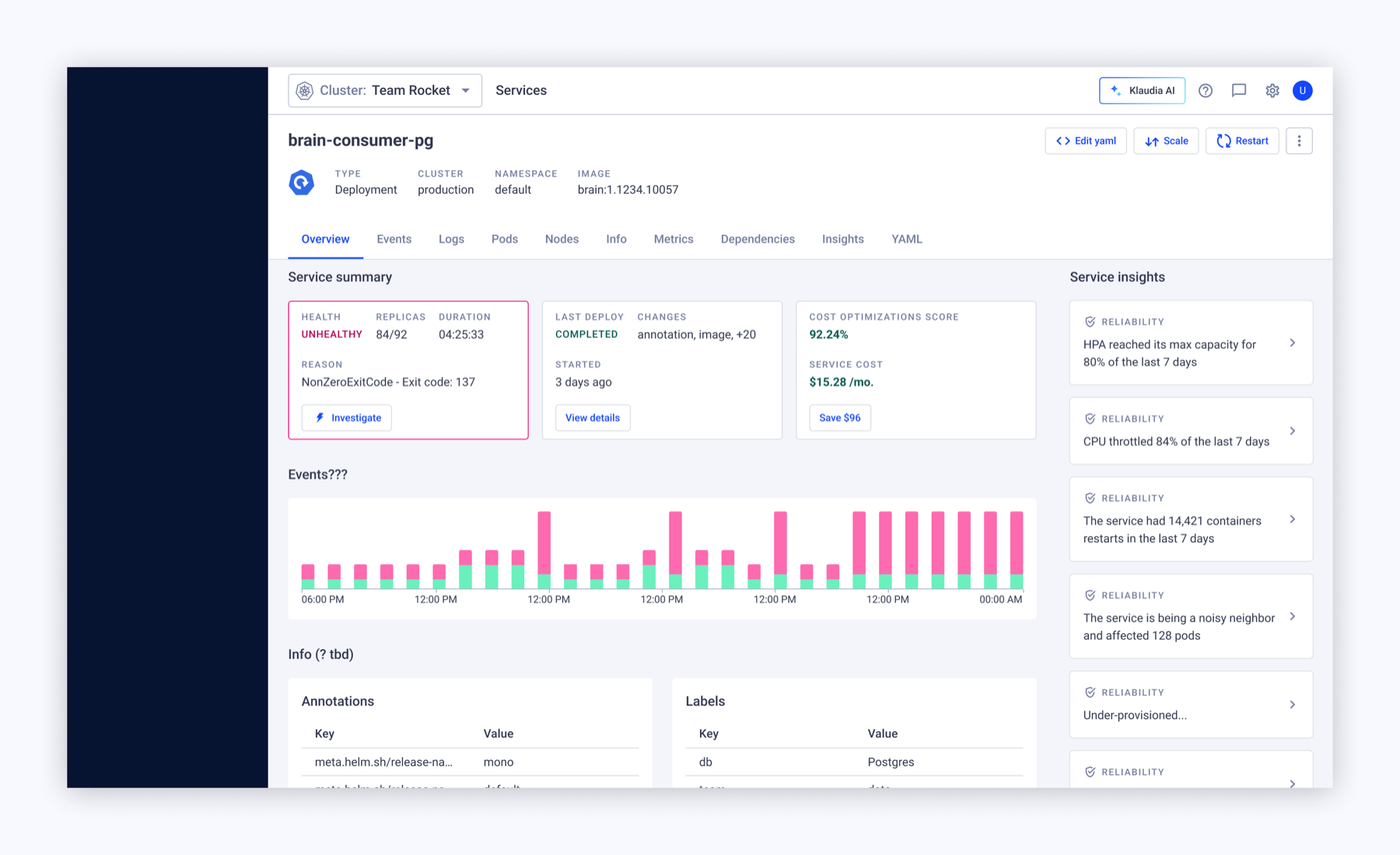
Task: Open the help question mark icon
Action: pyautogui.click(x=1206, y=91)
